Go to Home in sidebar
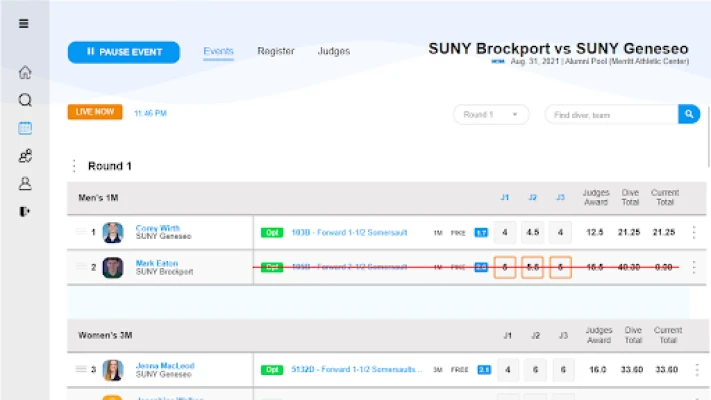The image size is (711, 400). tap(25, 72)
